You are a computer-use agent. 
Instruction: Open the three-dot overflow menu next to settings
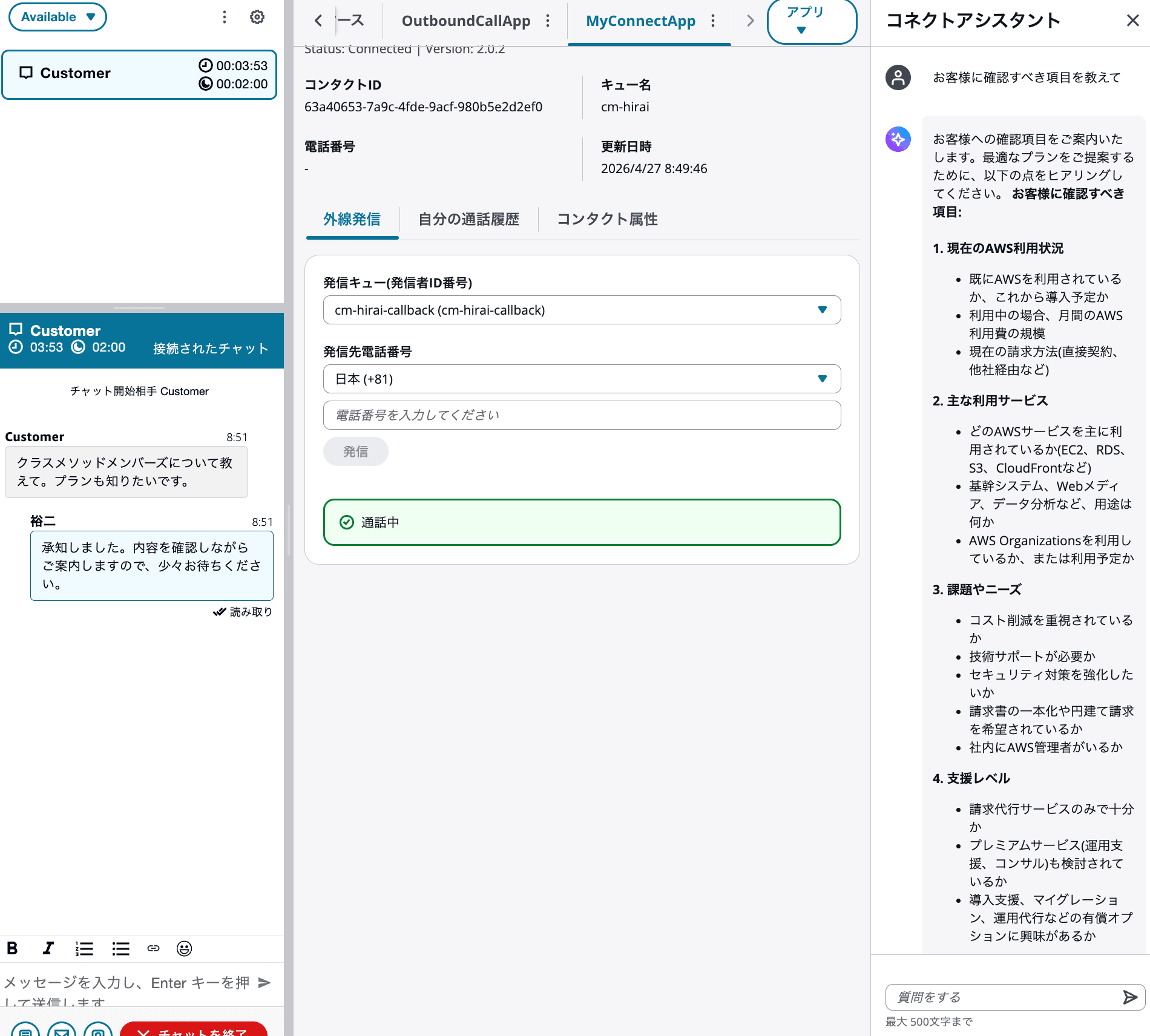(225, 17)
